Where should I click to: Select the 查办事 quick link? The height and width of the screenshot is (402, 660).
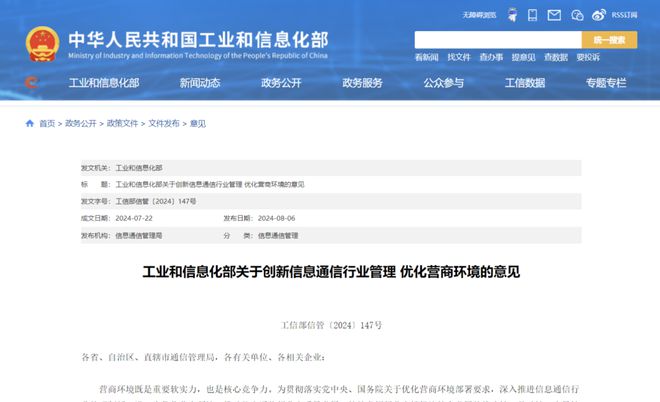pyautogui.click(x=491, y=57)
